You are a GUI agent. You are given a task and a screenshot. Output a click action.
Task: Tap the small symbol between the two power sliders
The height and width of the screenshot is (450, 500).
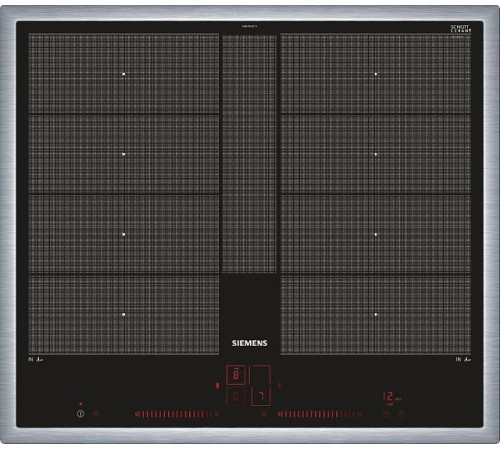coord(264,414)
